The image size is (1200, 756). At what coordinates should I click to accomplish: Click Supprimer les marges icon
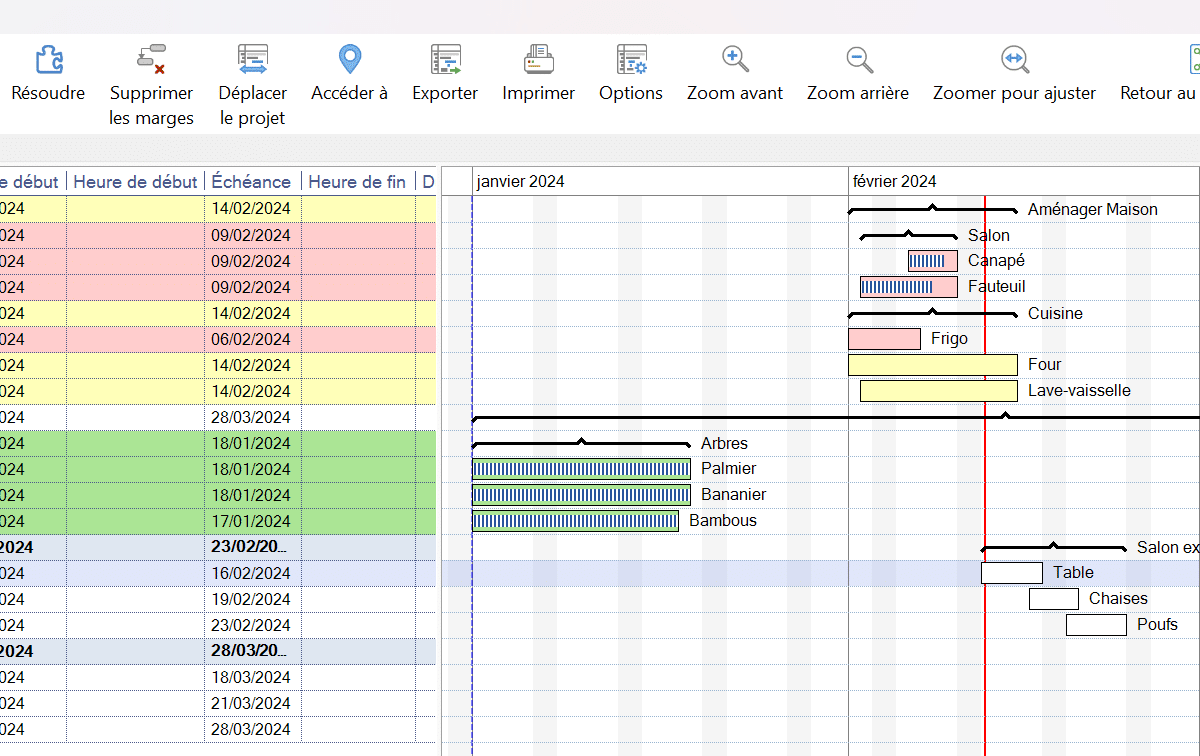151,60
